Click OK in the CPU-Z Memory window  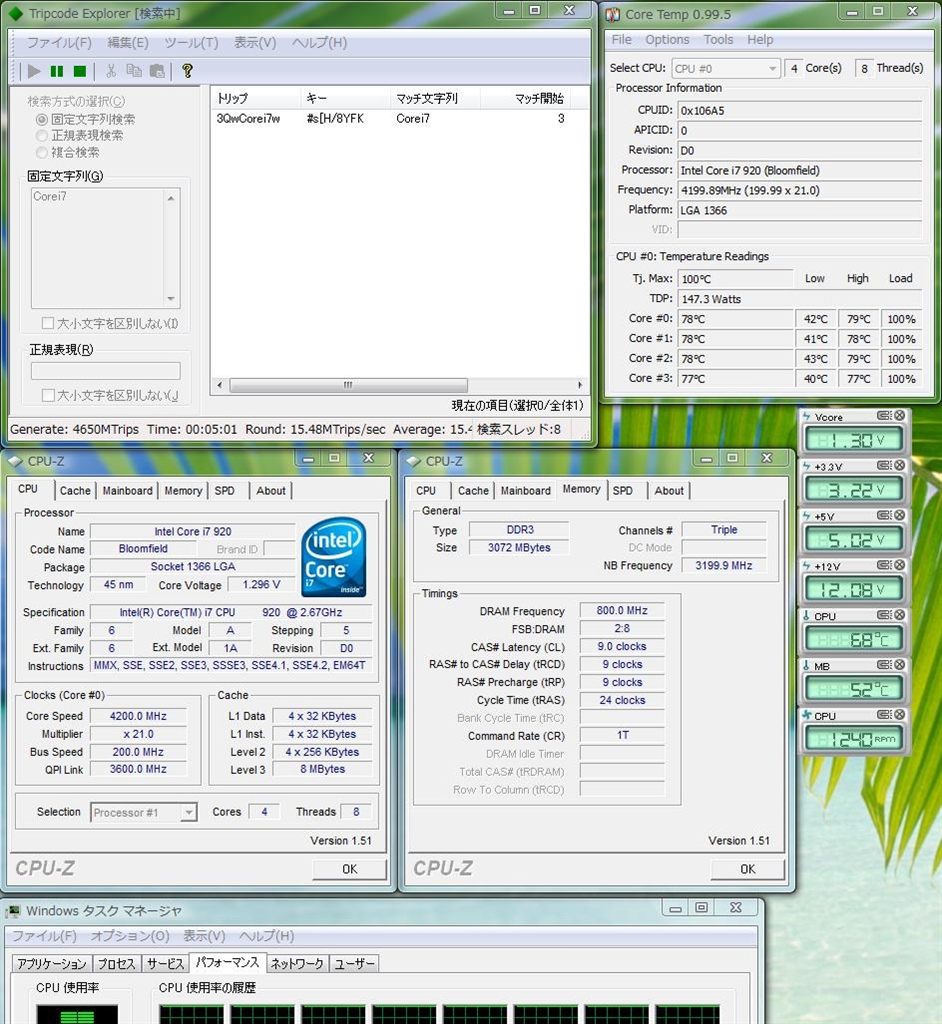[x=747, y=869]
